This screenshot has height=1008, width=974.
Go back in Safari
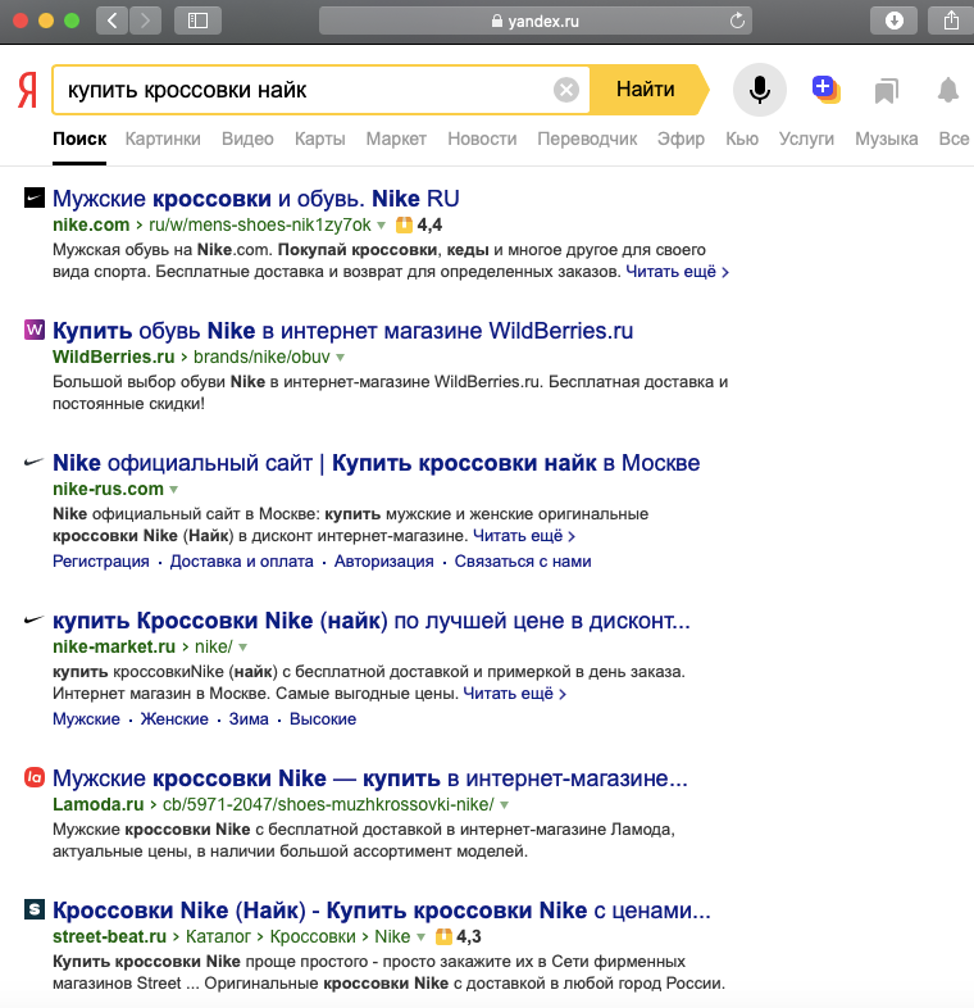[x=112, y=21]
